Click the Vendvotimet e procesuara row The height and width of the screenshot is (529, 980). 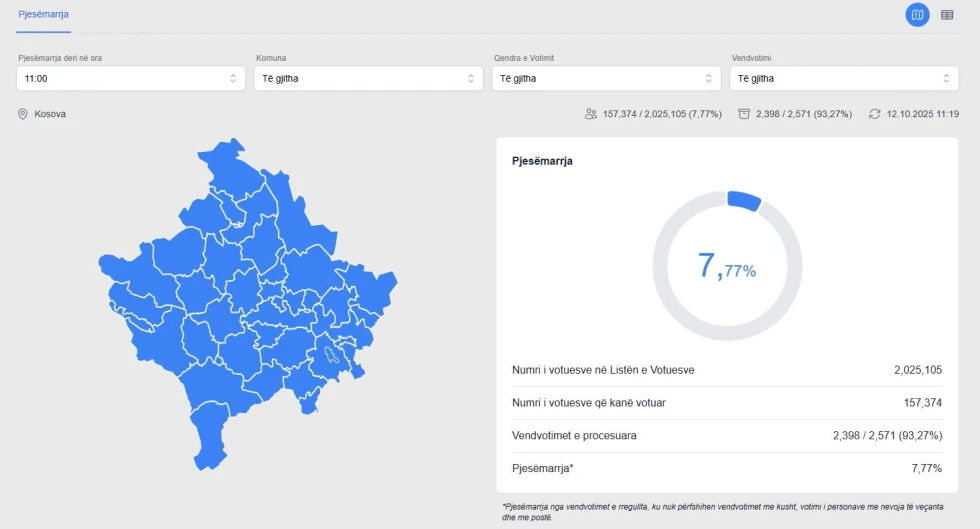tap(727, 435)
